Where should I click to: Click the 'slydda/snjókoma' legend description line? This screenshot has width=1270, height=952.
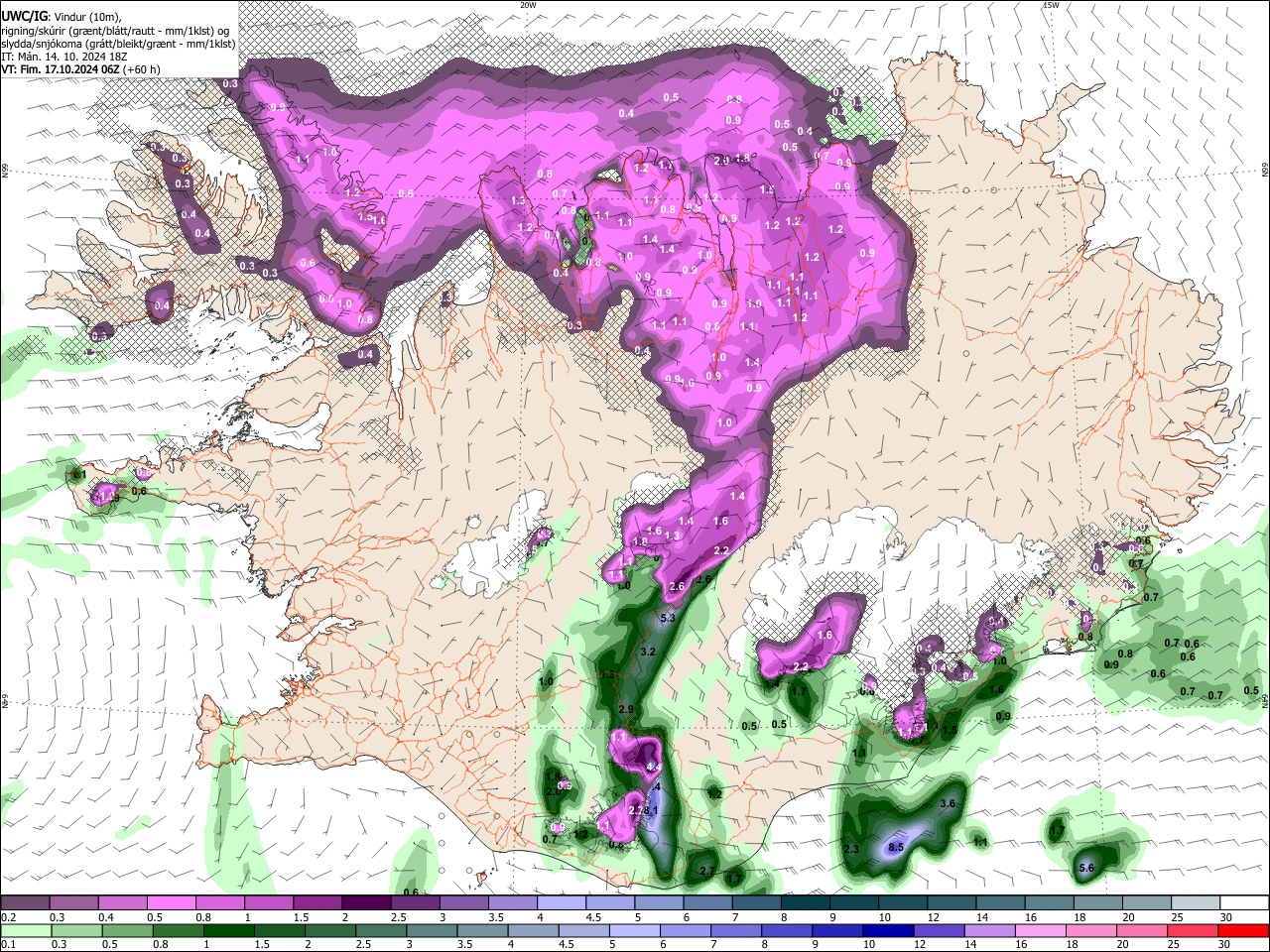118,44
